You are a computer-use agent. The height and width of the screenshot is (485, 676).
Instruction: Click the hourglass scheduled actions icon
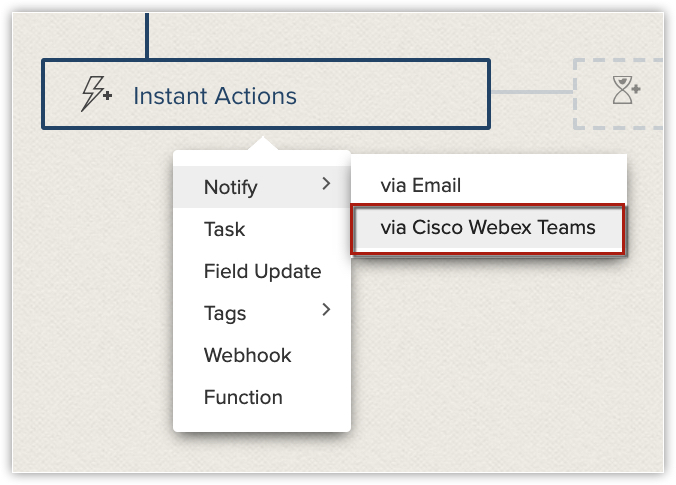click(x=627, y=92)
